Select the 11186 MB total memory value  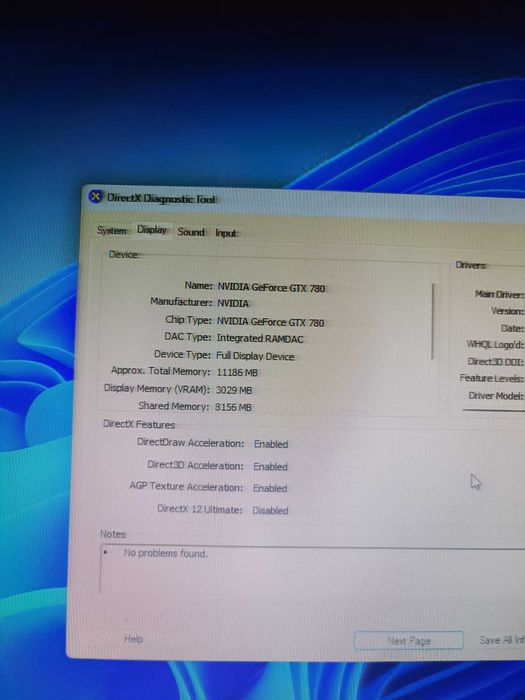tap(237, 372)
